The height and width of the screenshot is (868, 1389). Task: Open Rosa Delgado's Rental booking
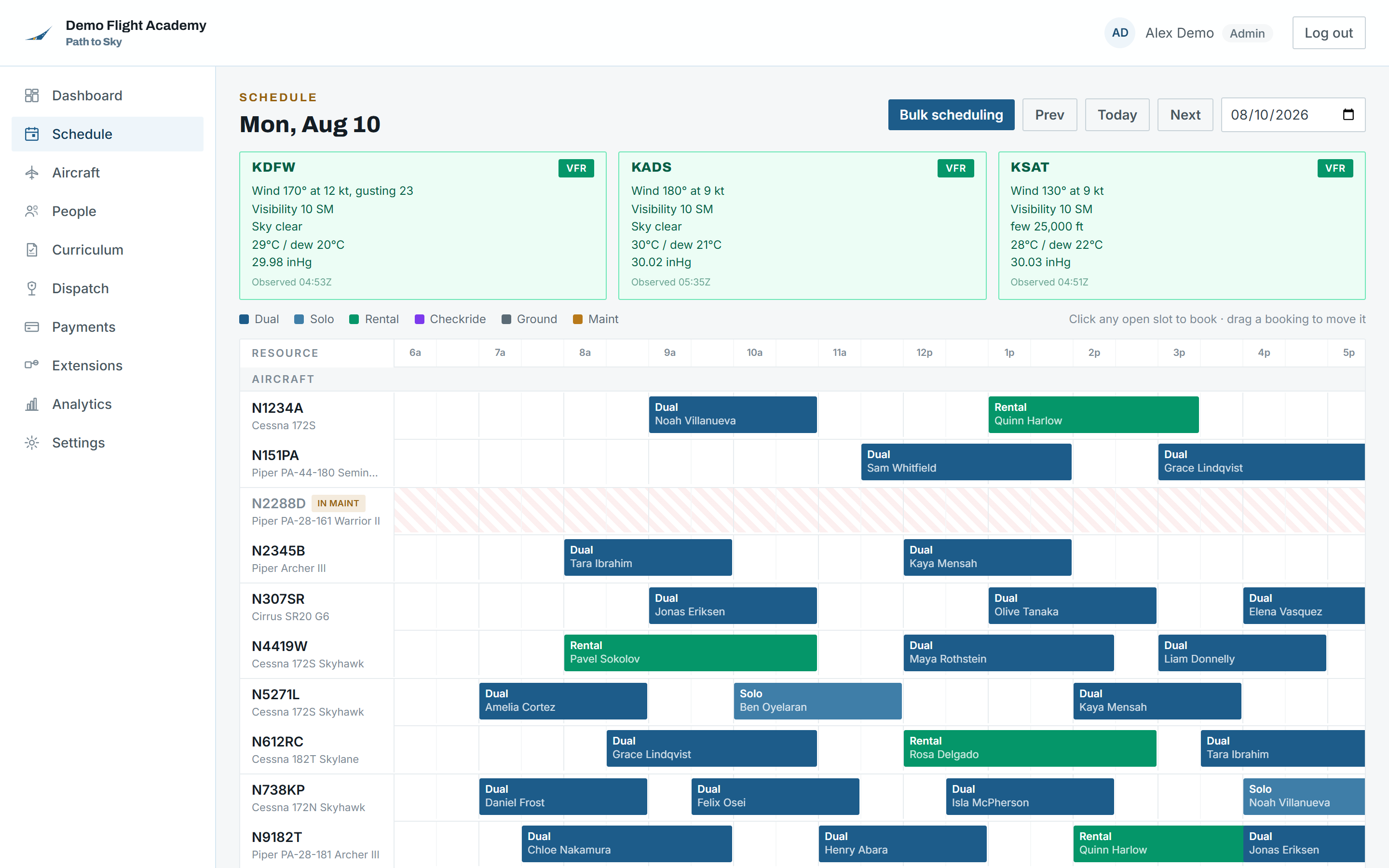point(1029,748)
